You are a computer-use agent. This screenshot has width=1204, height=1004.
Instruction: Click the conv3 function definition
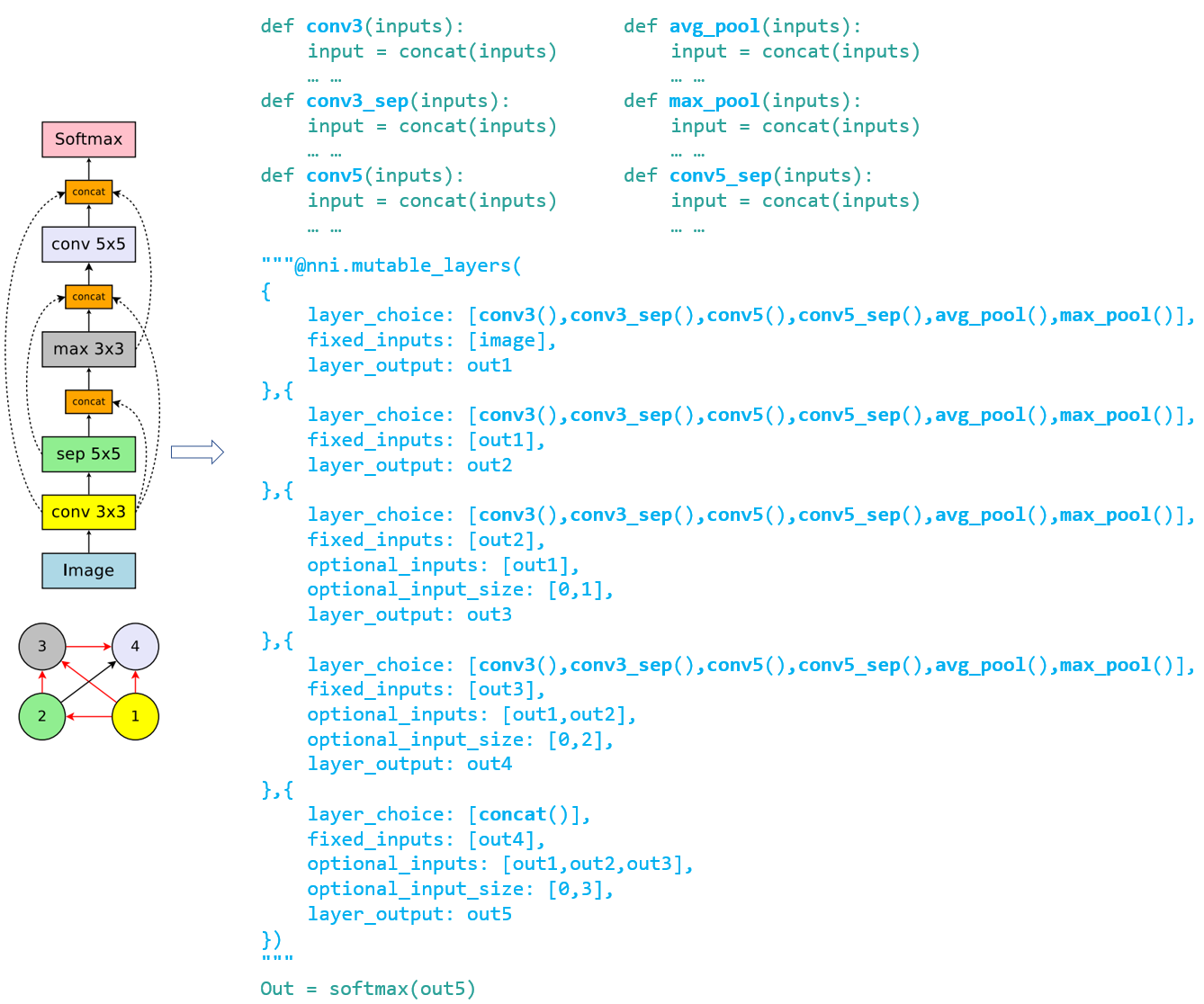click(x=334, y=25)
